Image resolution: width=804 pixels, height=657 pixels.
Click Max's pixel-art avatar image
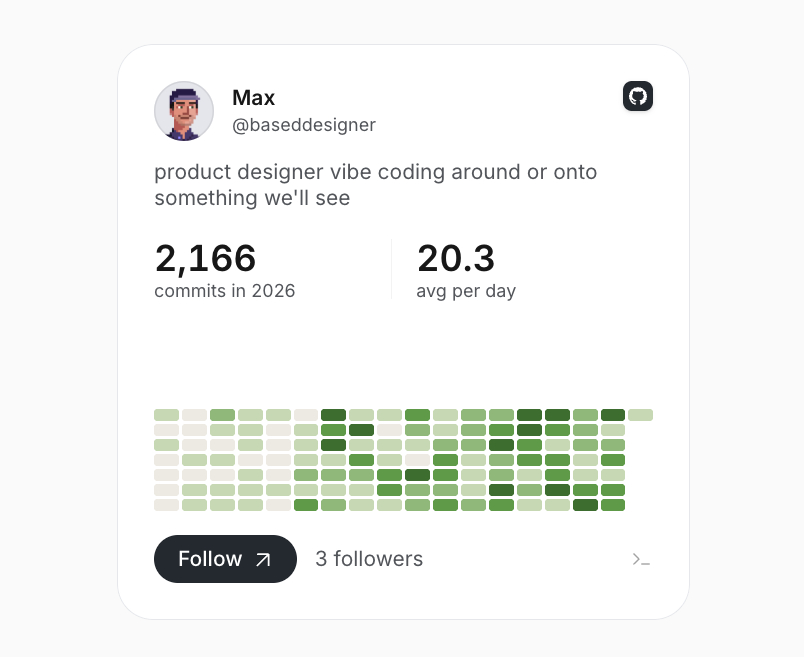coord(184,111)
